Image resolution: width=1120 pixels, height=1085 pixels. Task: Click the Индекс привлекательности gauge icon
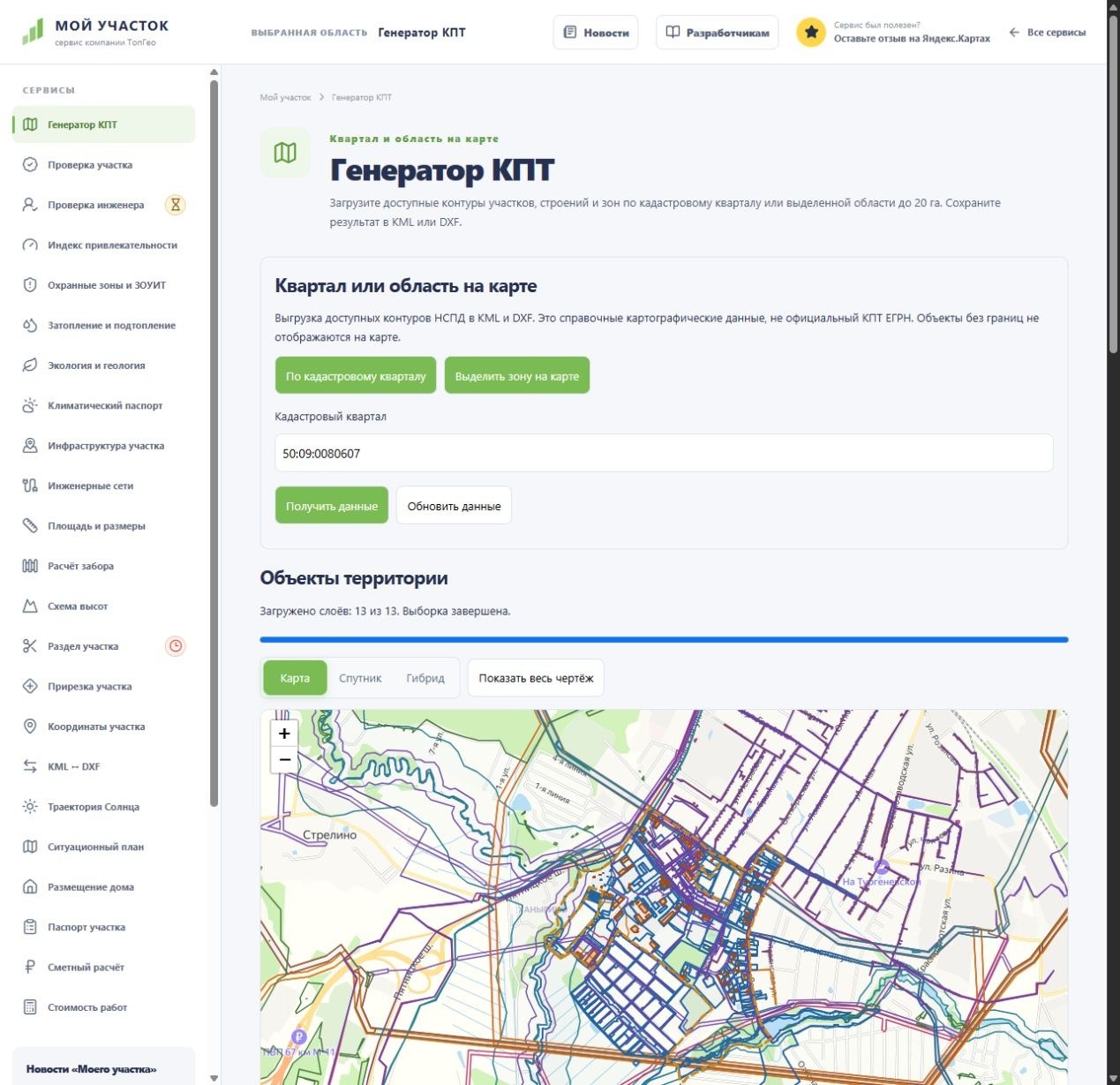30,245
